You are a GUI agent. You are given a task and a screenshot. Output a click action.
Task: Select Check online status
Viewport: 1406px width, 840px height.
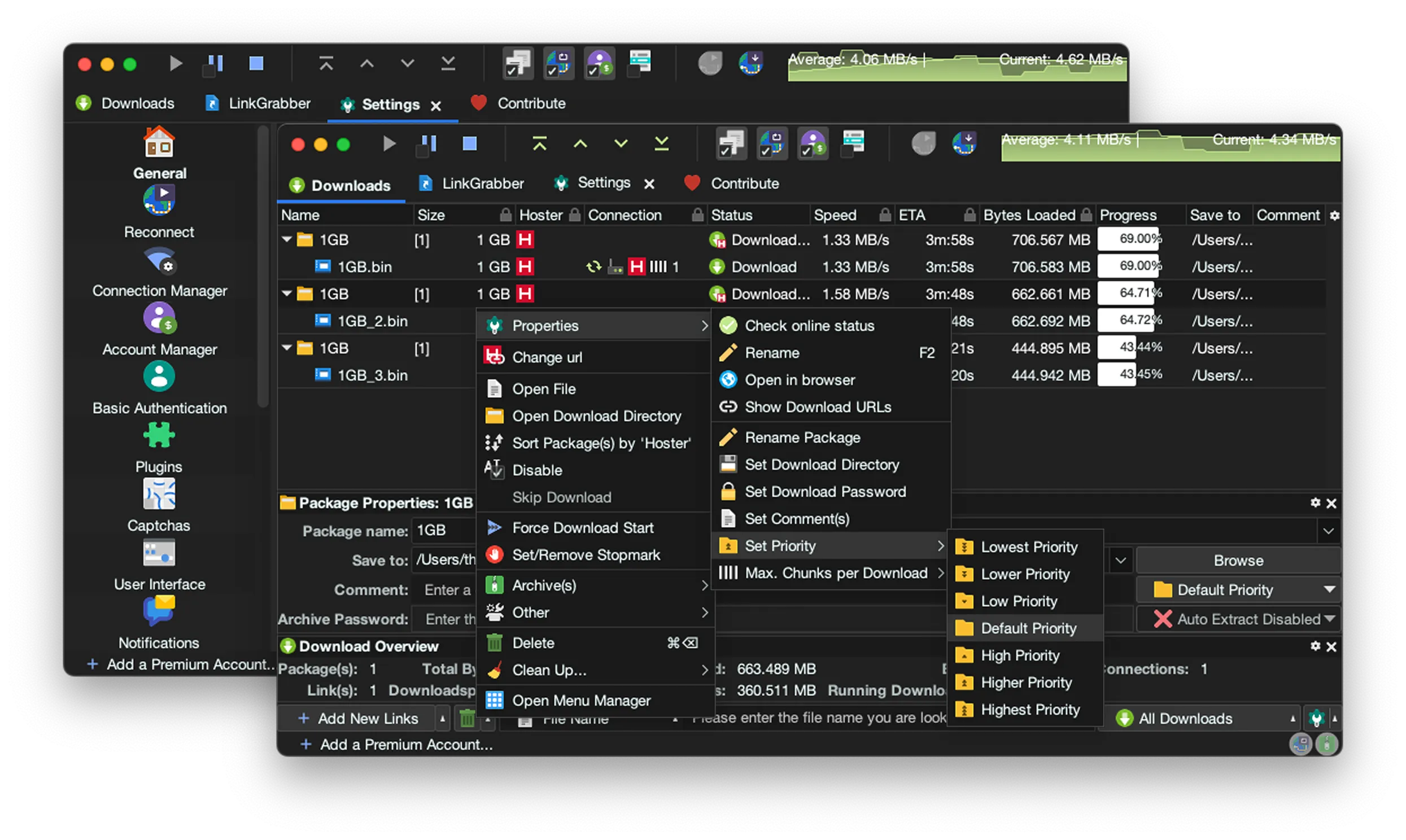click(831, 326)
